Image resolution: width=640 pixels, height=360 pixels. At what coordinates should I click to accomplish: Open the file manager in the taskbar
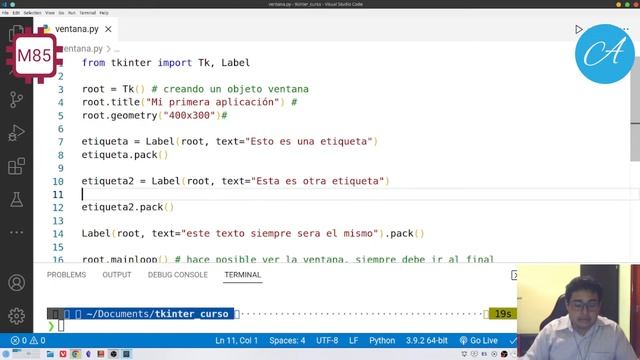tap(50, 354)
